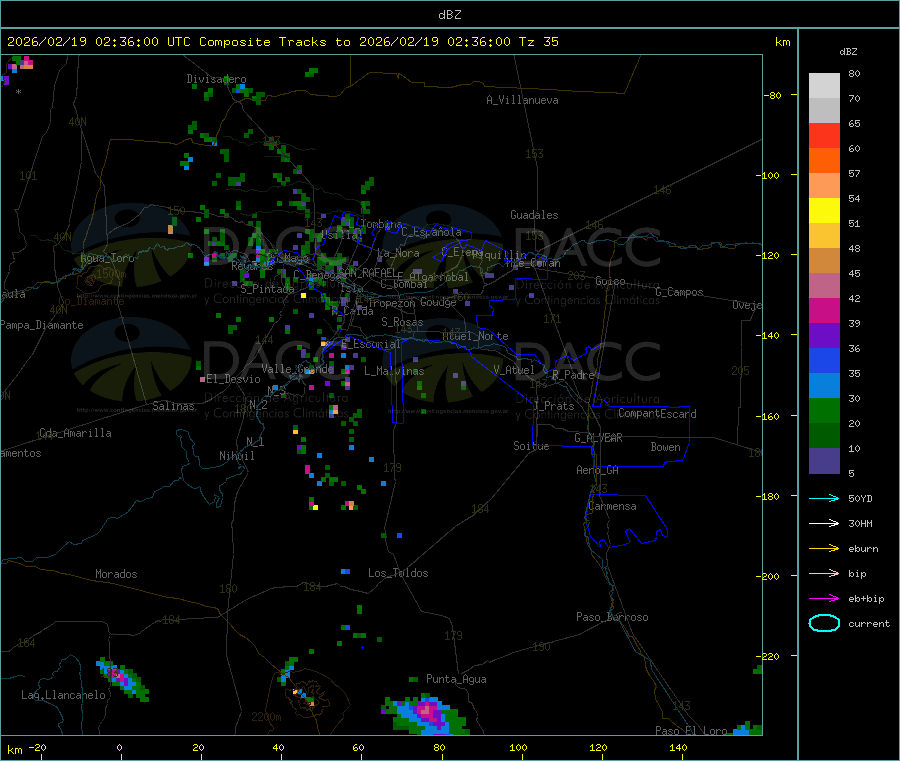Click the Lag.Llancanelo map label
Viewport: 900px width, 761px height.
tap(64, 695)
